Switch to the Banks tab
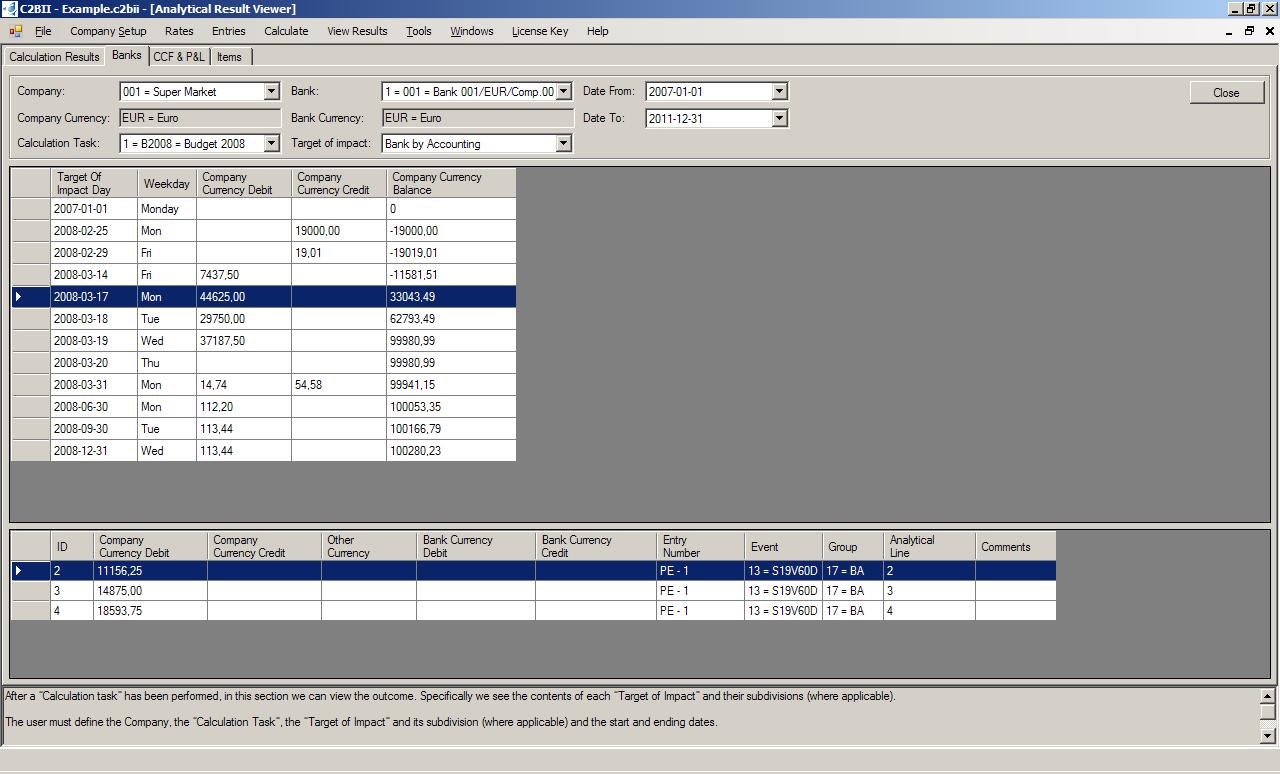 [x=127, y=55]
